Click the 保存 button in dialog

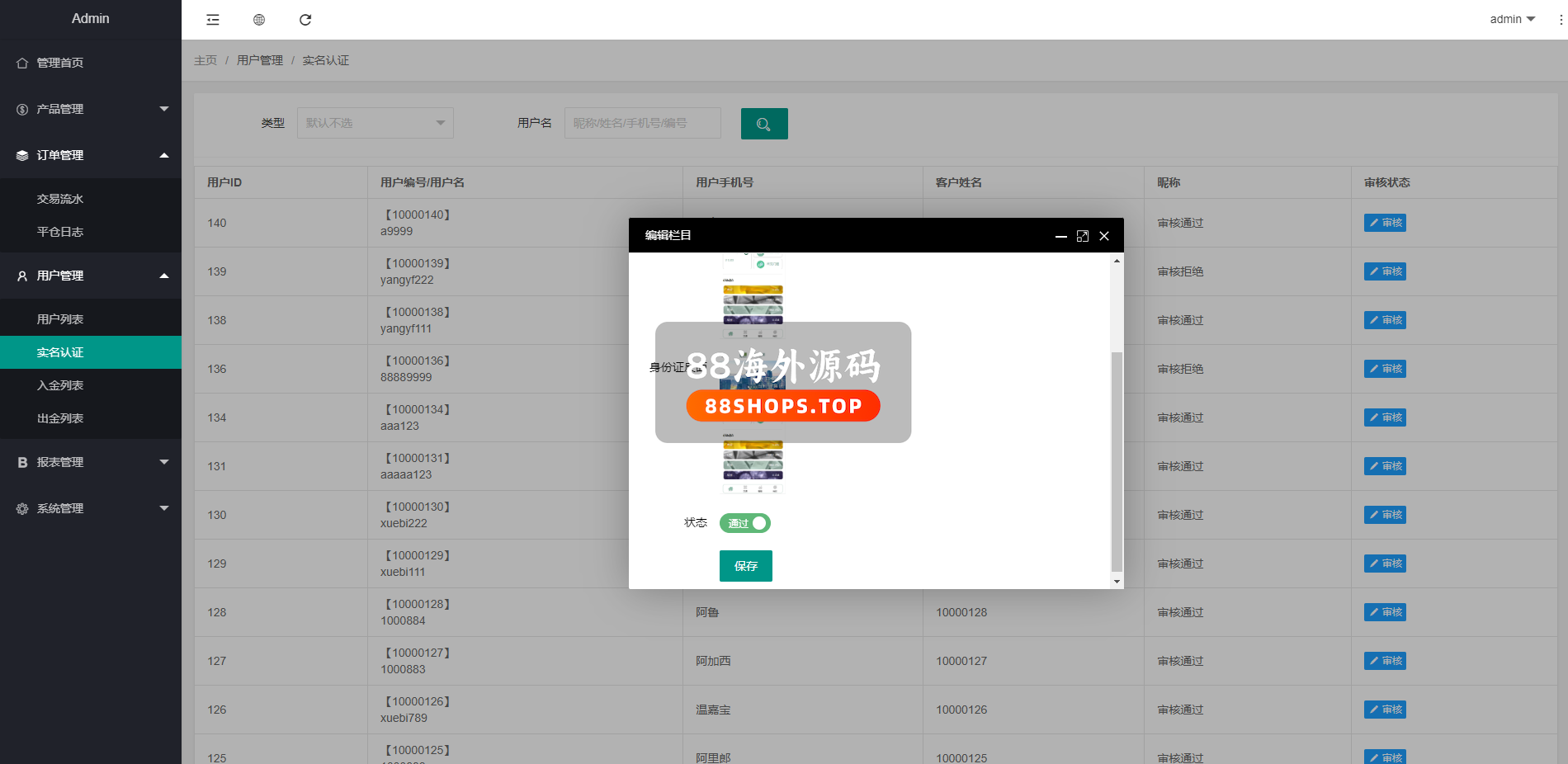(745, 566)
